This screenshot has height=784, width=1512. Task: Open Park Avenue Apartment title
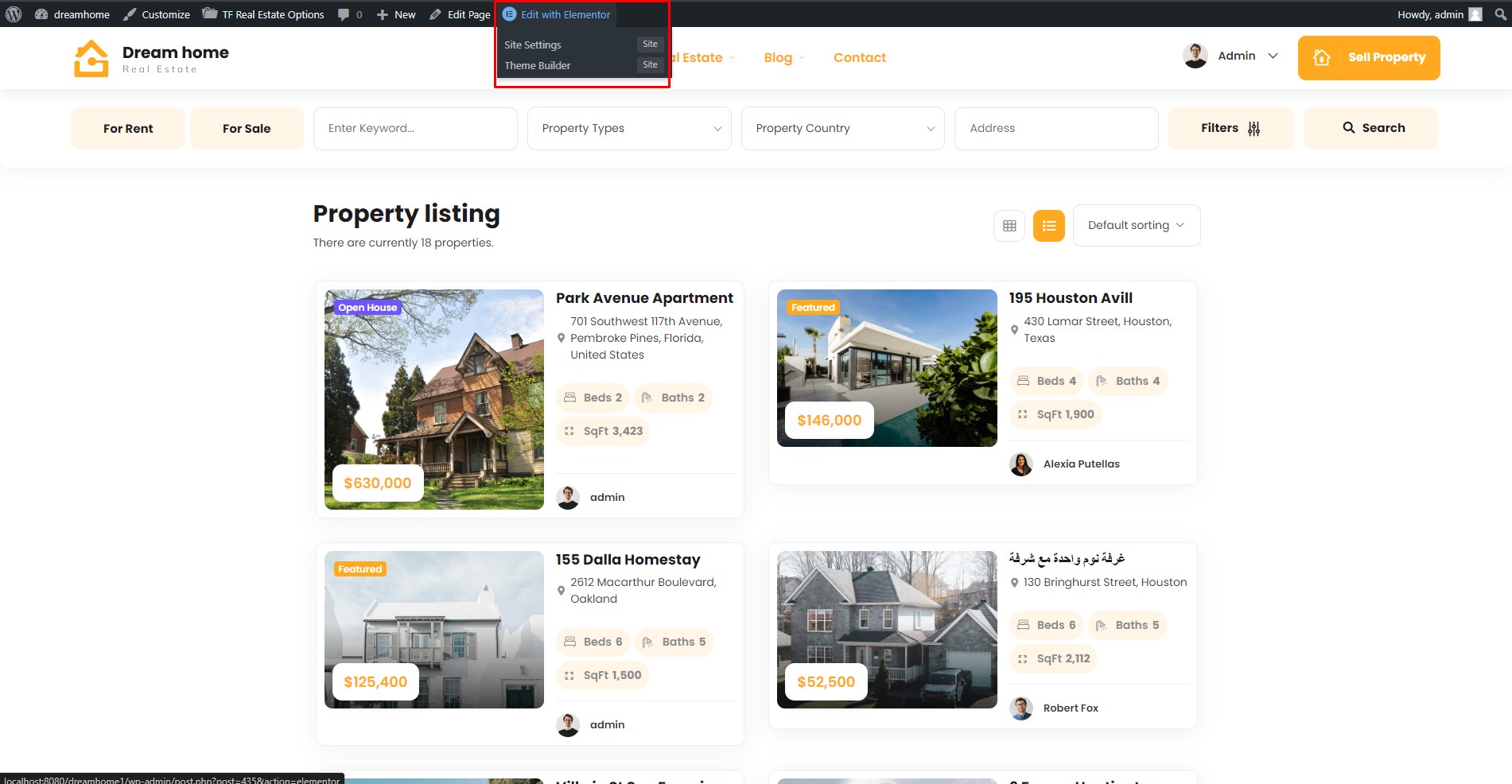[x=644, y=298]
